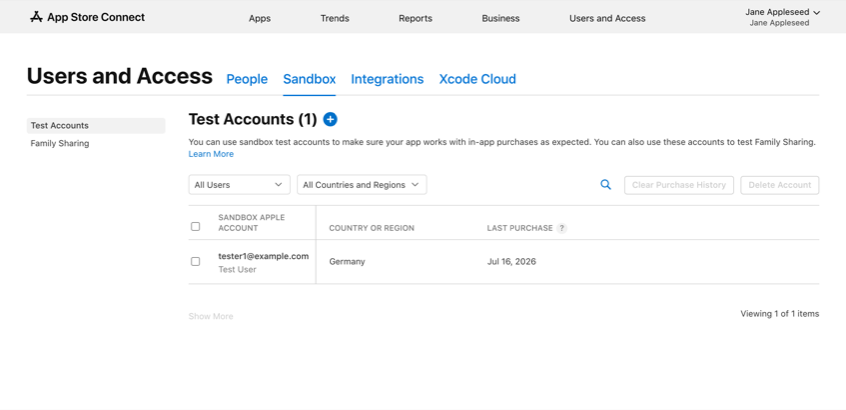This screenshot has width=846, height=410.
Task: Open Reports in top navigation
Action: [x=415, y=18]
